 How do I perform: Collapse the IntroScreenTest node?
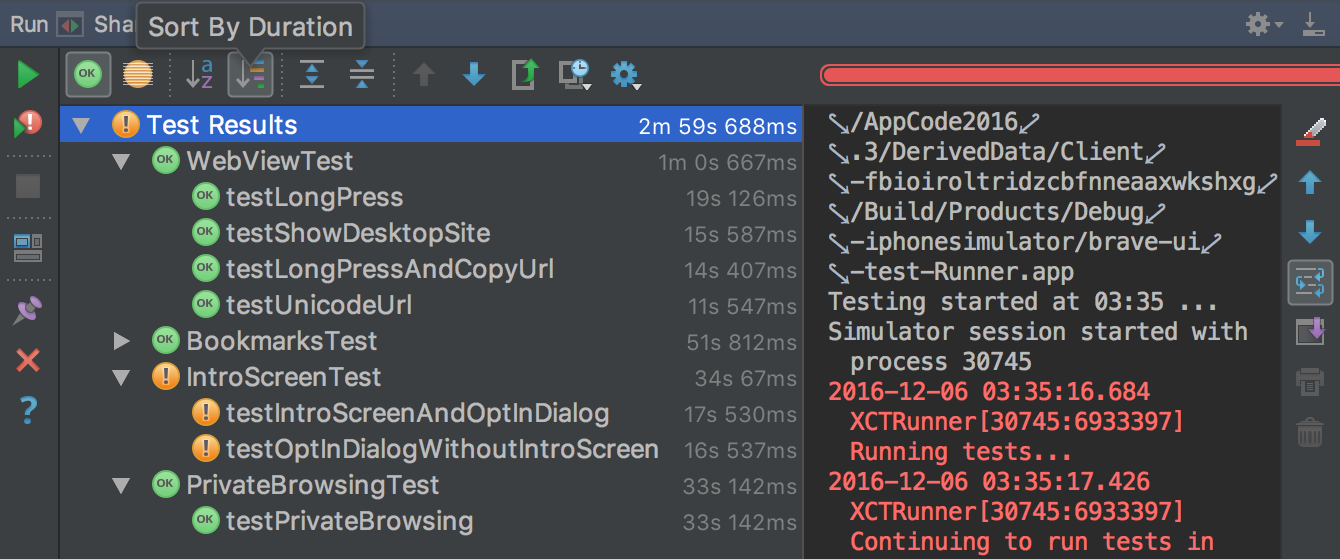[122, 377]
